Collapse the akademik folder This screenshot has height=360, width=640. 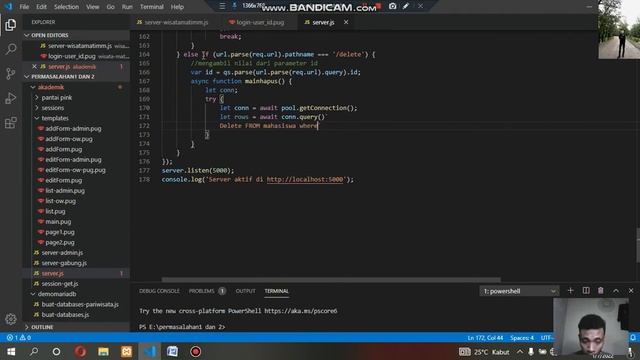pos(76,87)
